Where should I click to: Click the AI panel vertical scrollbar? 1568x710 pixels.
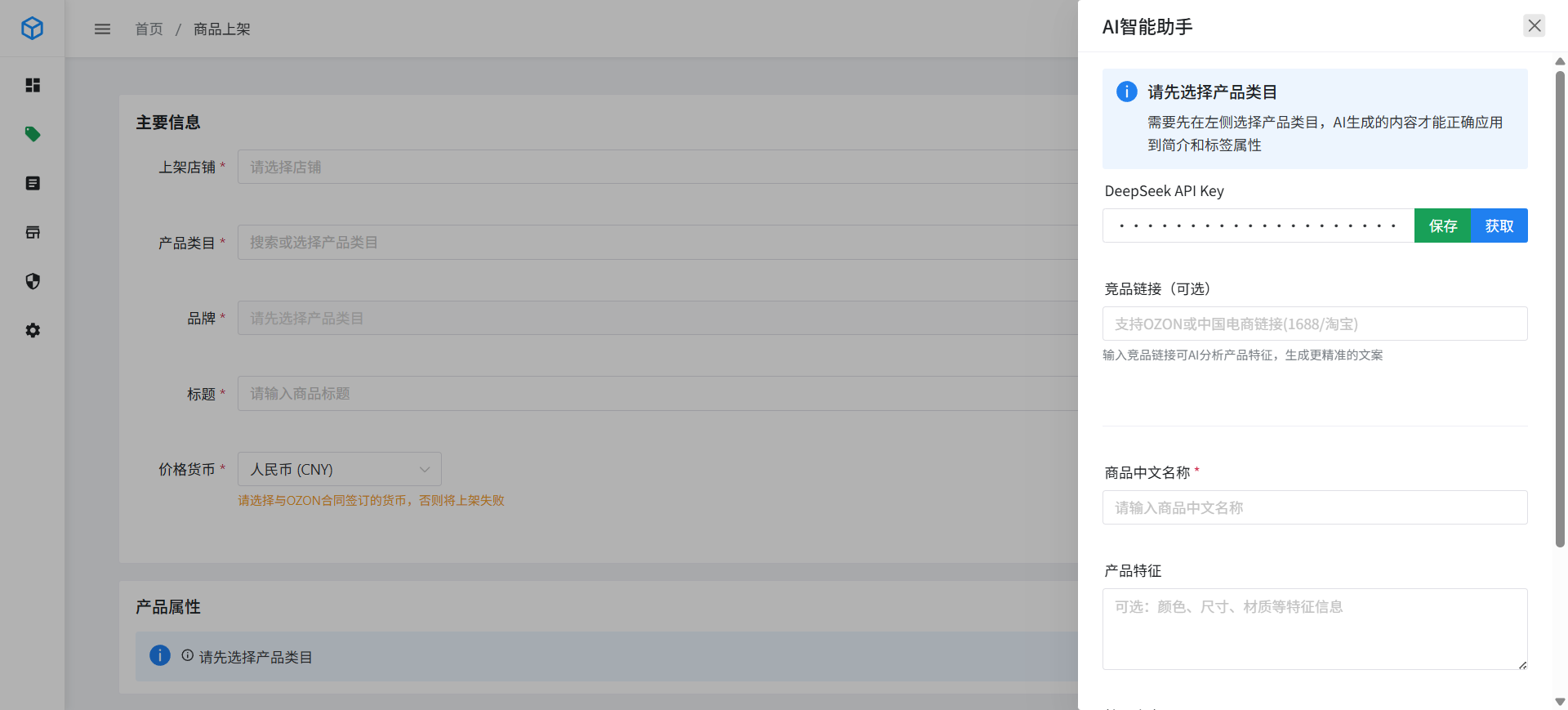[x=1560, y=310]
